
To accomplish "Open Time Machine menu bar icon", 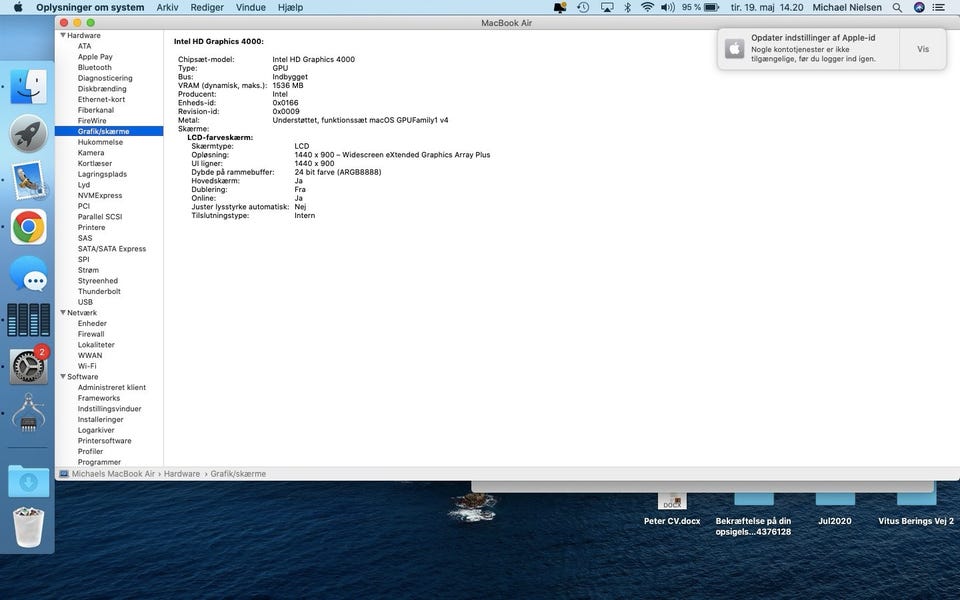I will click(x=583, y=7).
